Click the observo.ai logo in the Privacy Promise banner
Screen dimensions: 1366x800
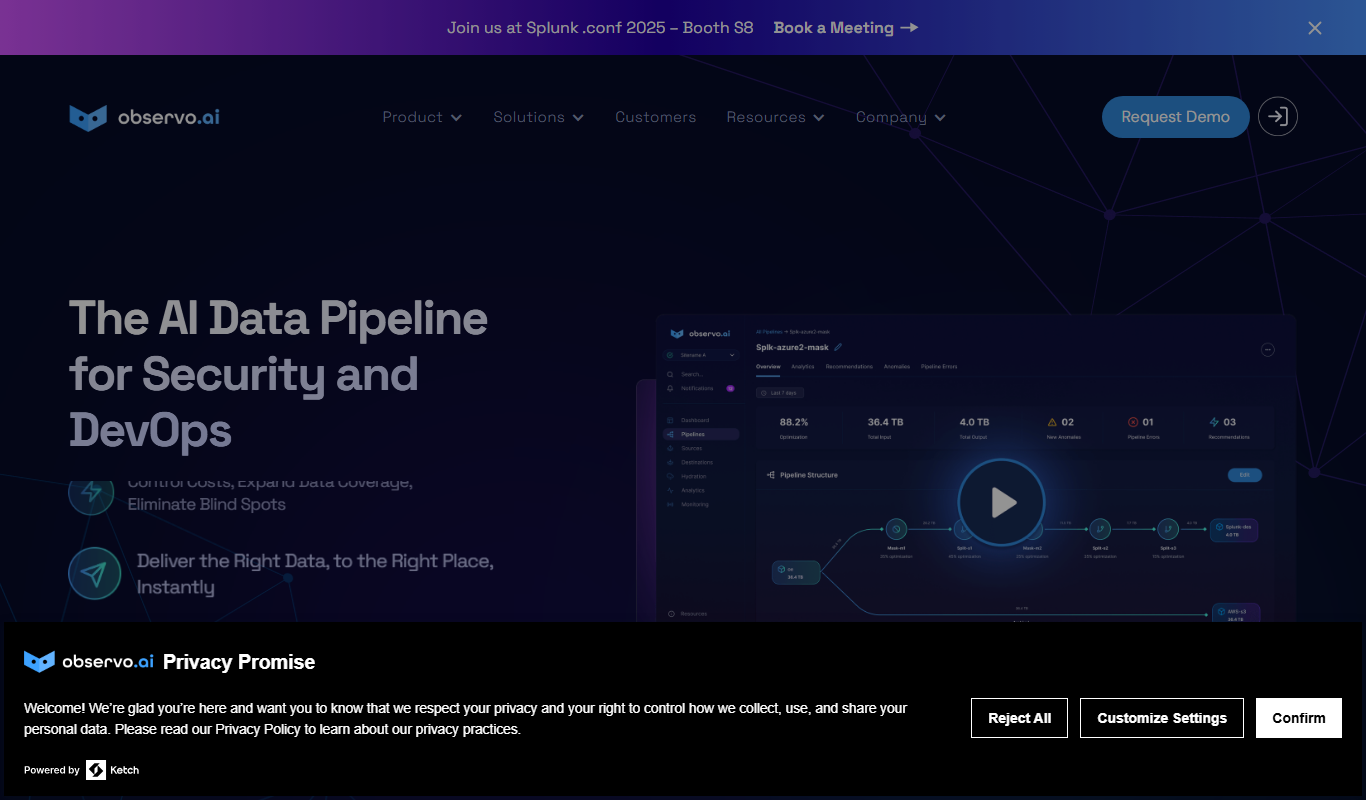tap(89, 661)
